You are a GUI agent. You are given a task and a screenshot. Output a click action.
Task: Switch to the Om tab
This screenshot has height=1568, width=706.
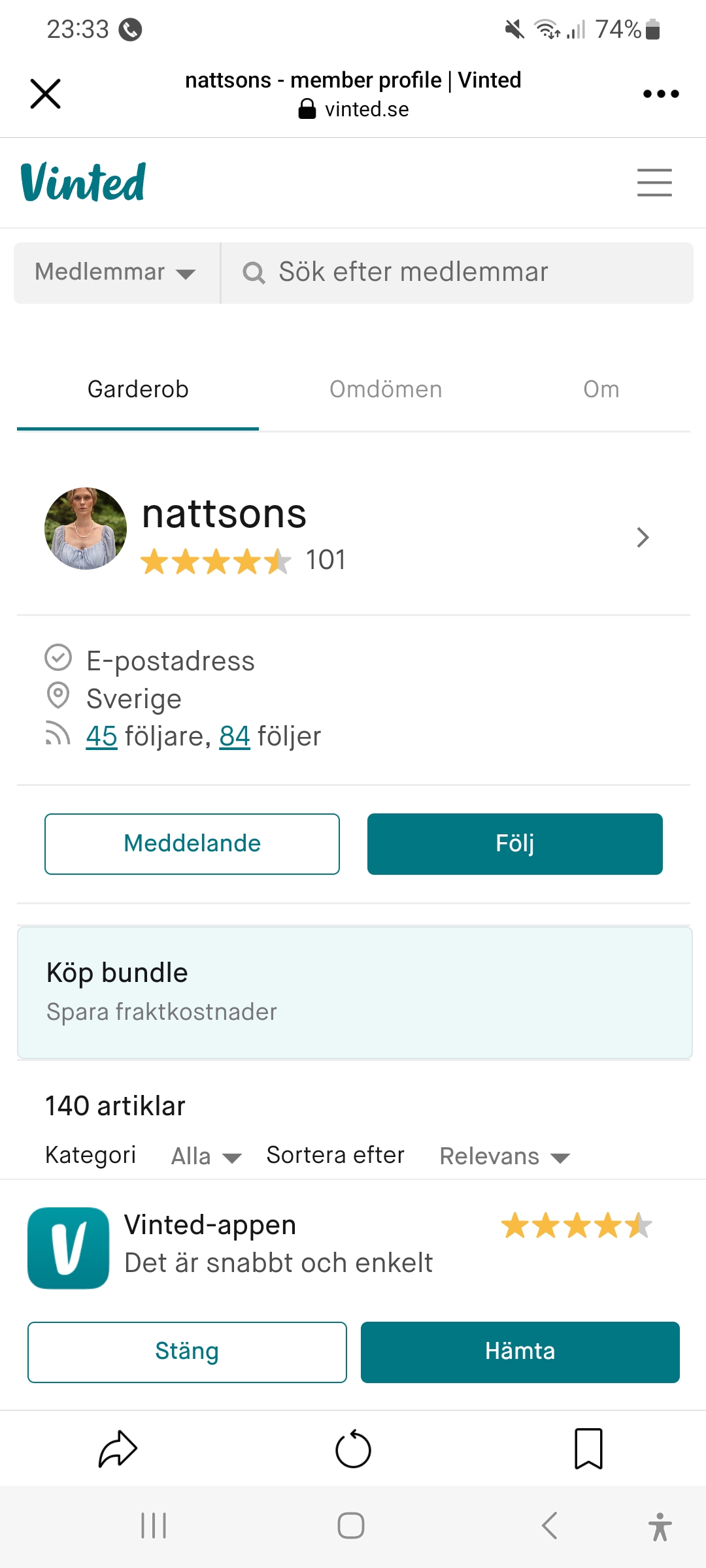(601, 389)
